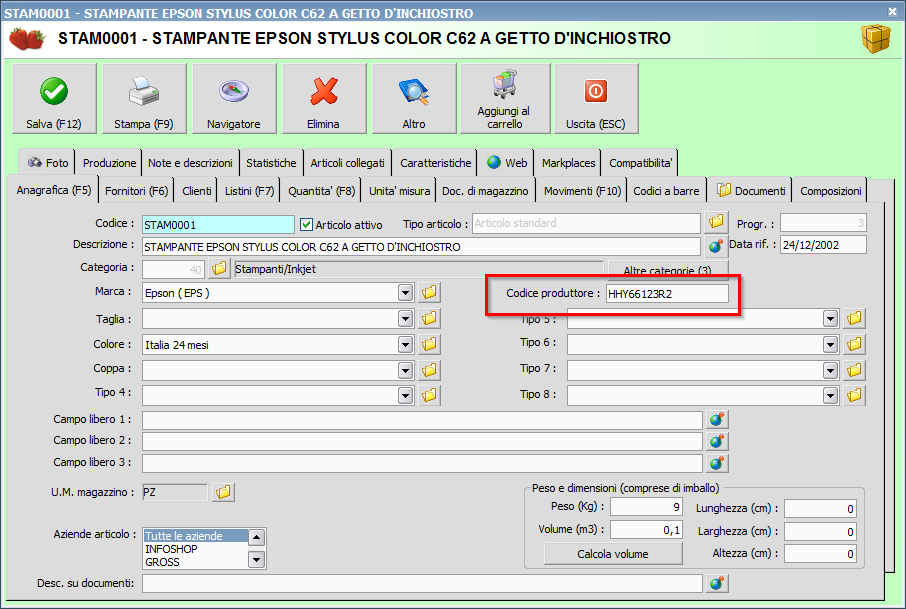Expand the Tipo 8 dropdown arrow
The image size is (906, 609).
click(x=830, y=396)
